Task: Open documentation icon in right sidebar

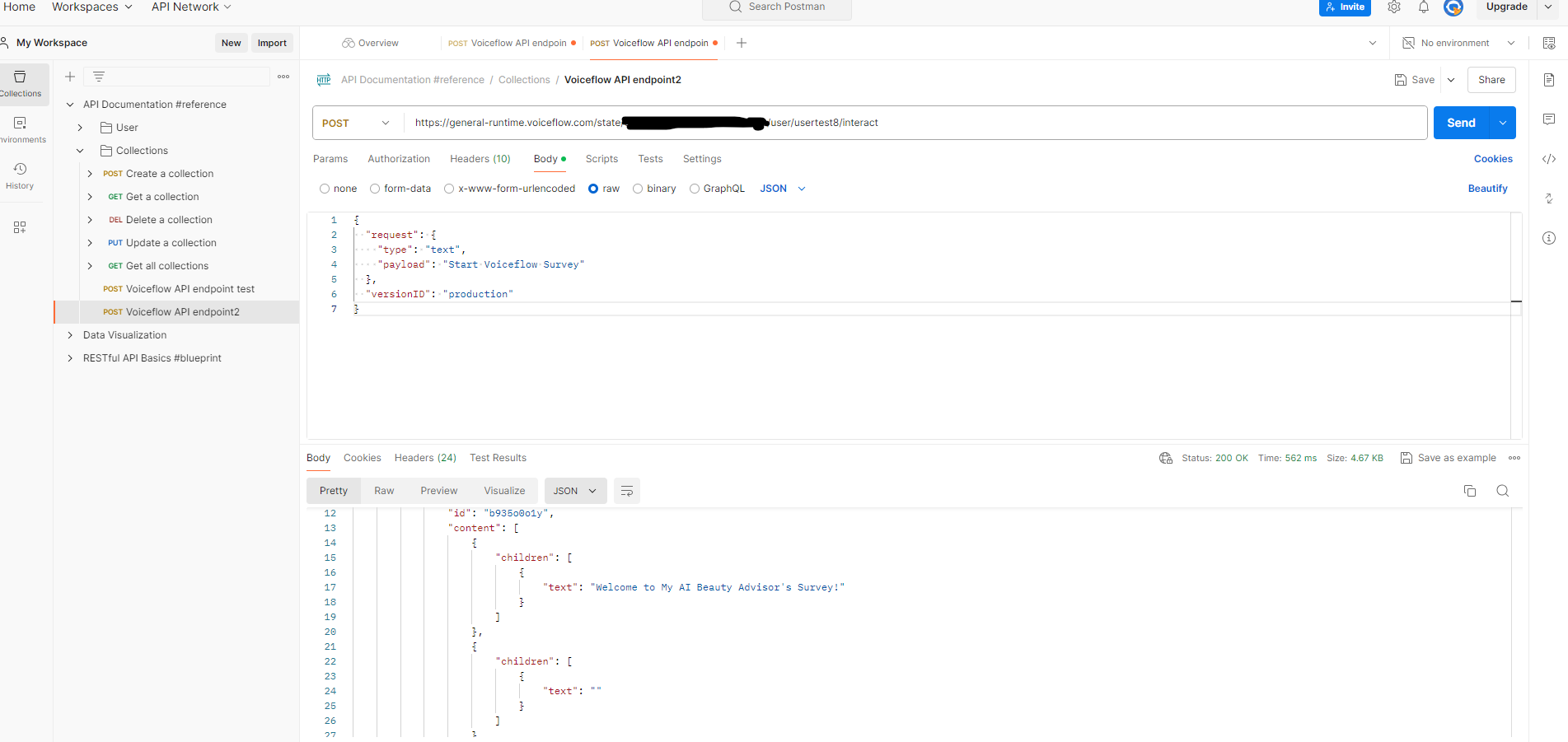Action: pyautogui.click(x=1549, y=80)
